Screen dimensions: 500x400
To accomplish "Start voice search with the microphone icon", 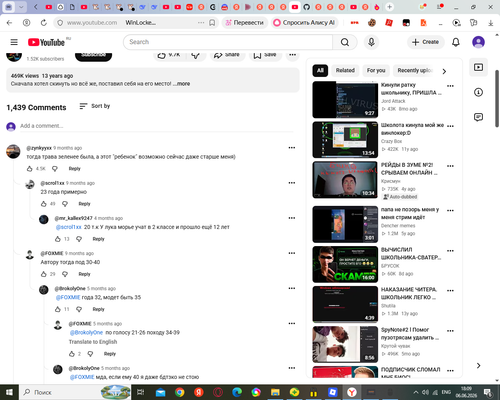I will (371, 42).
